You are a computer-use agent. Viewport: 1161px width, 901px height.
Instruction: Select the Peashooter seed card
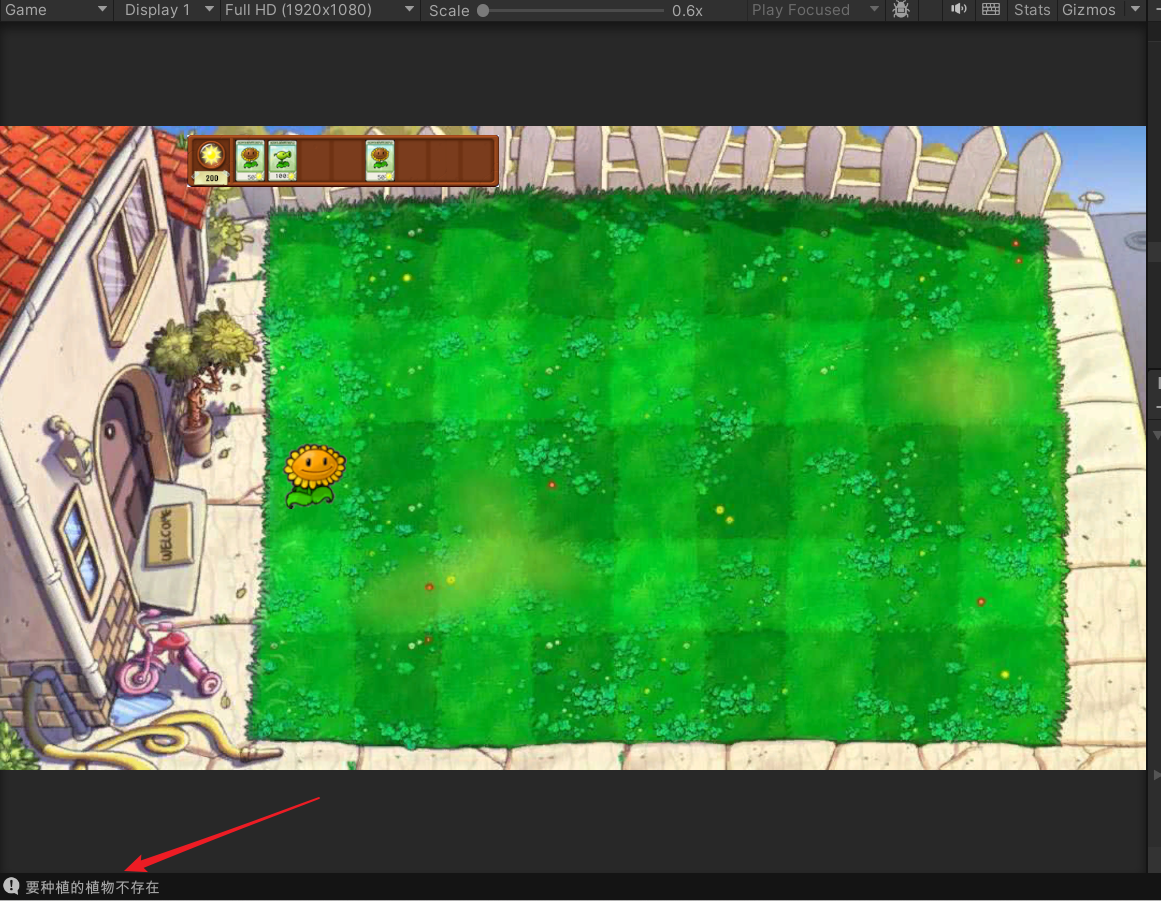point(282,161)
